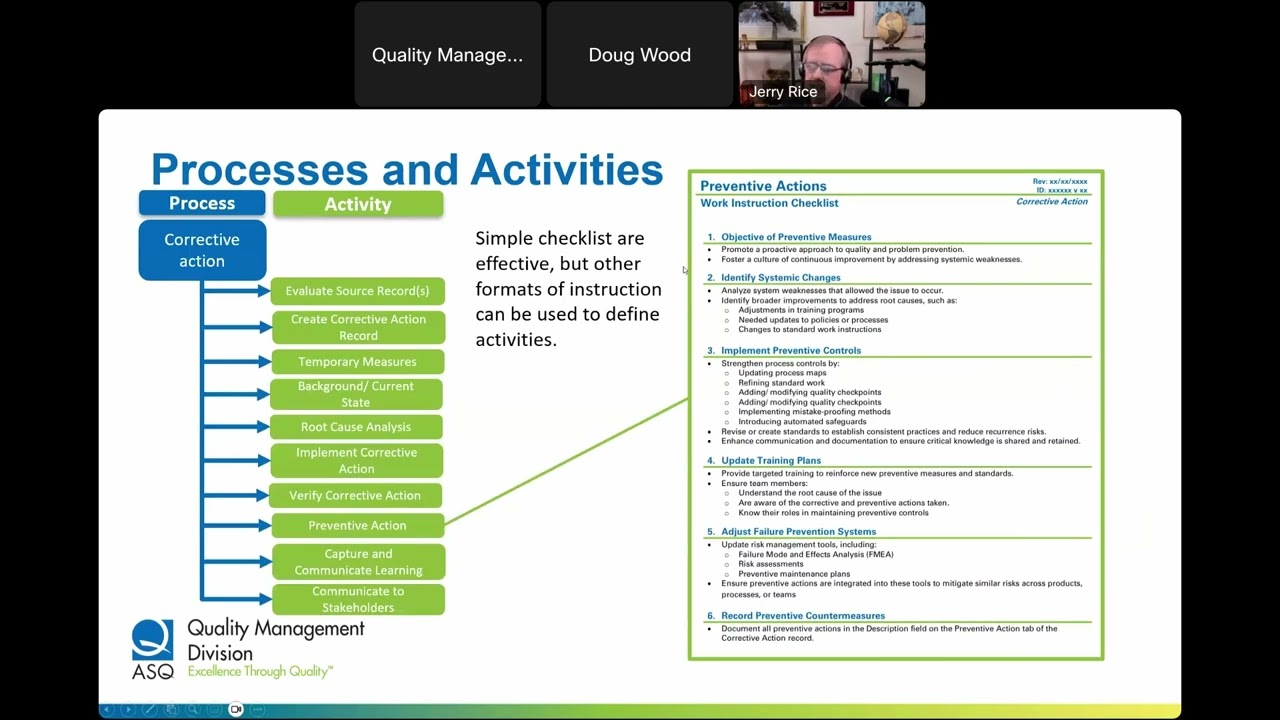This screenshot has height=720, width=1280.
Task: Select Create Corrective Action Record activity
Action: click(358, 327)
